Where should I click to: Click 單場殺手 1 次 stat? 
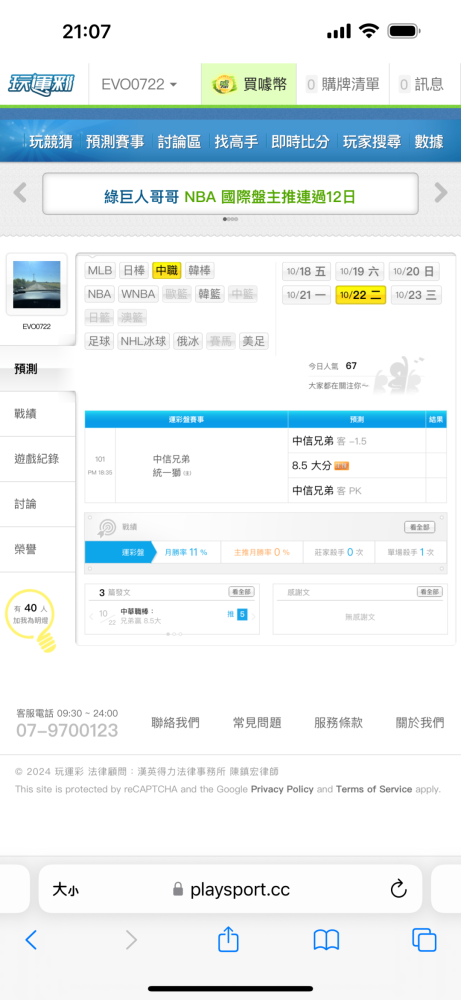click(409, 552)
